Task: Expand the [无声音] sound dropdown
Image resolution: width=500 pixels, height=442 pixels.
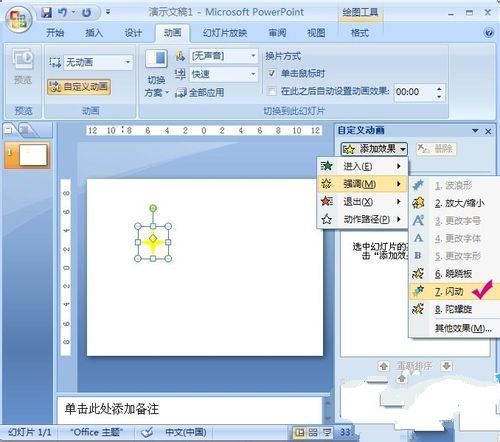Action: (253, 56)
